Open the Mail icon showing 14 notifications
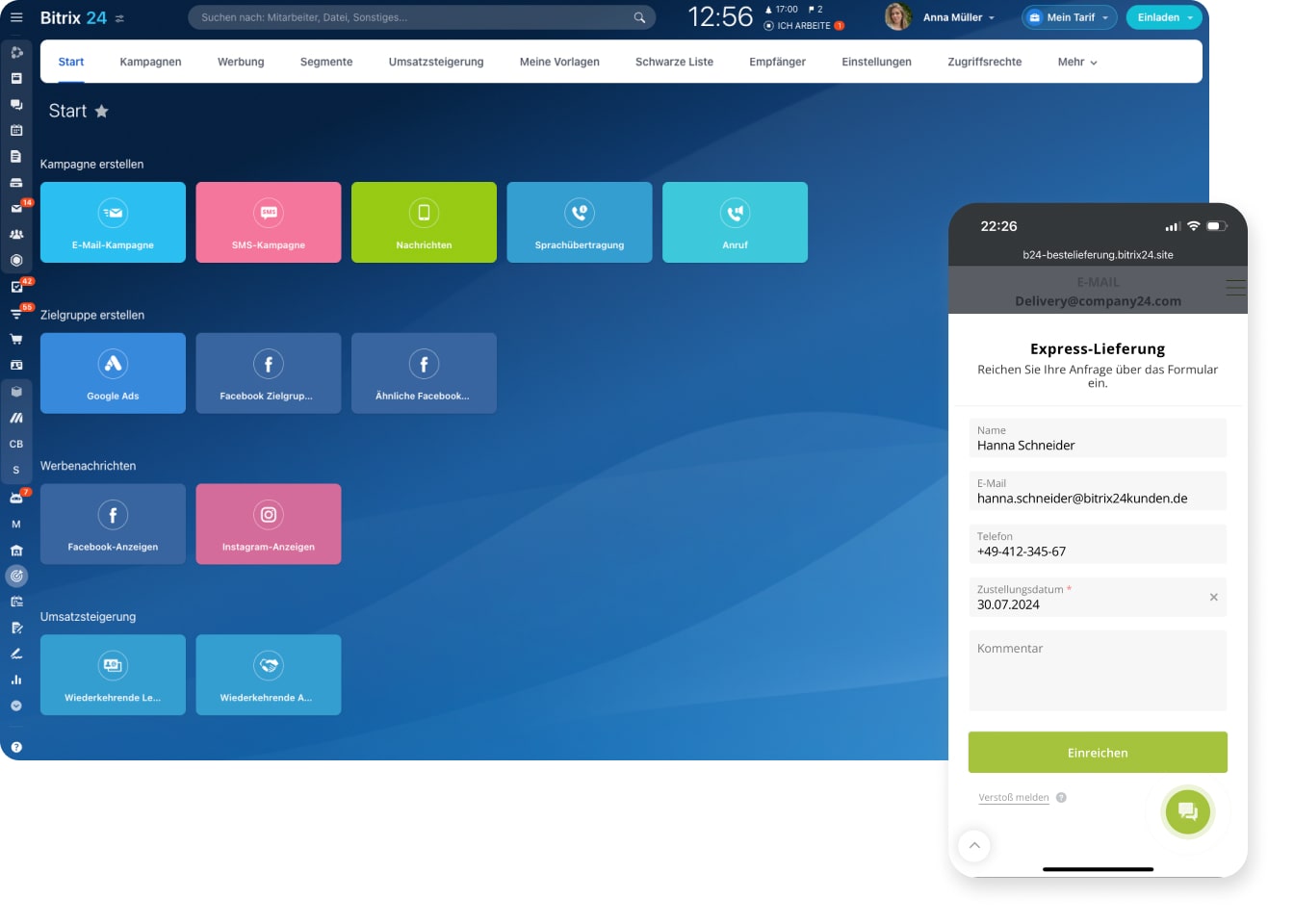The width and height of the screenshot is (1294, 924). pos(16,208)
